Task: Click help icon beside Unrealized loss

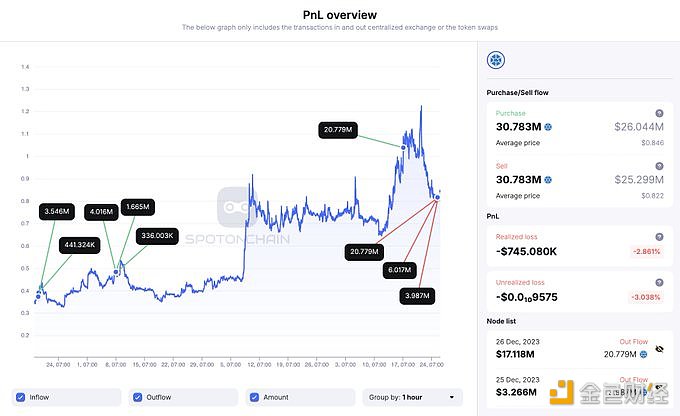Action: pos(659,282)
